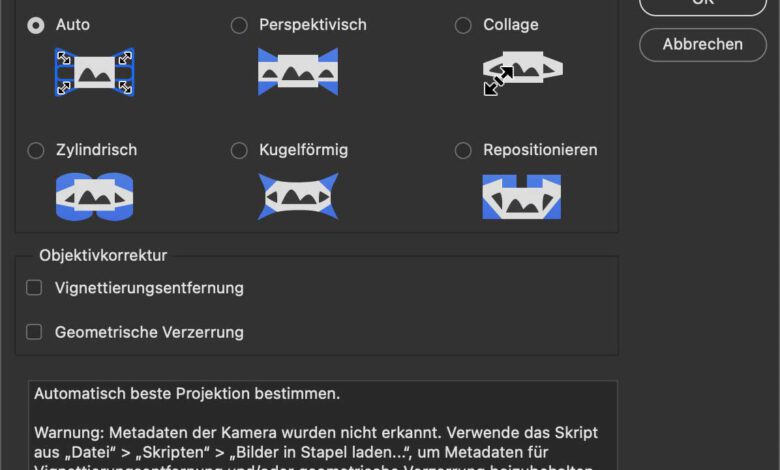The height and width of the screenshot is (470, 780).
Task: Enable the Vignettierungsentfernung checkbox
Action: coord(34,288)
